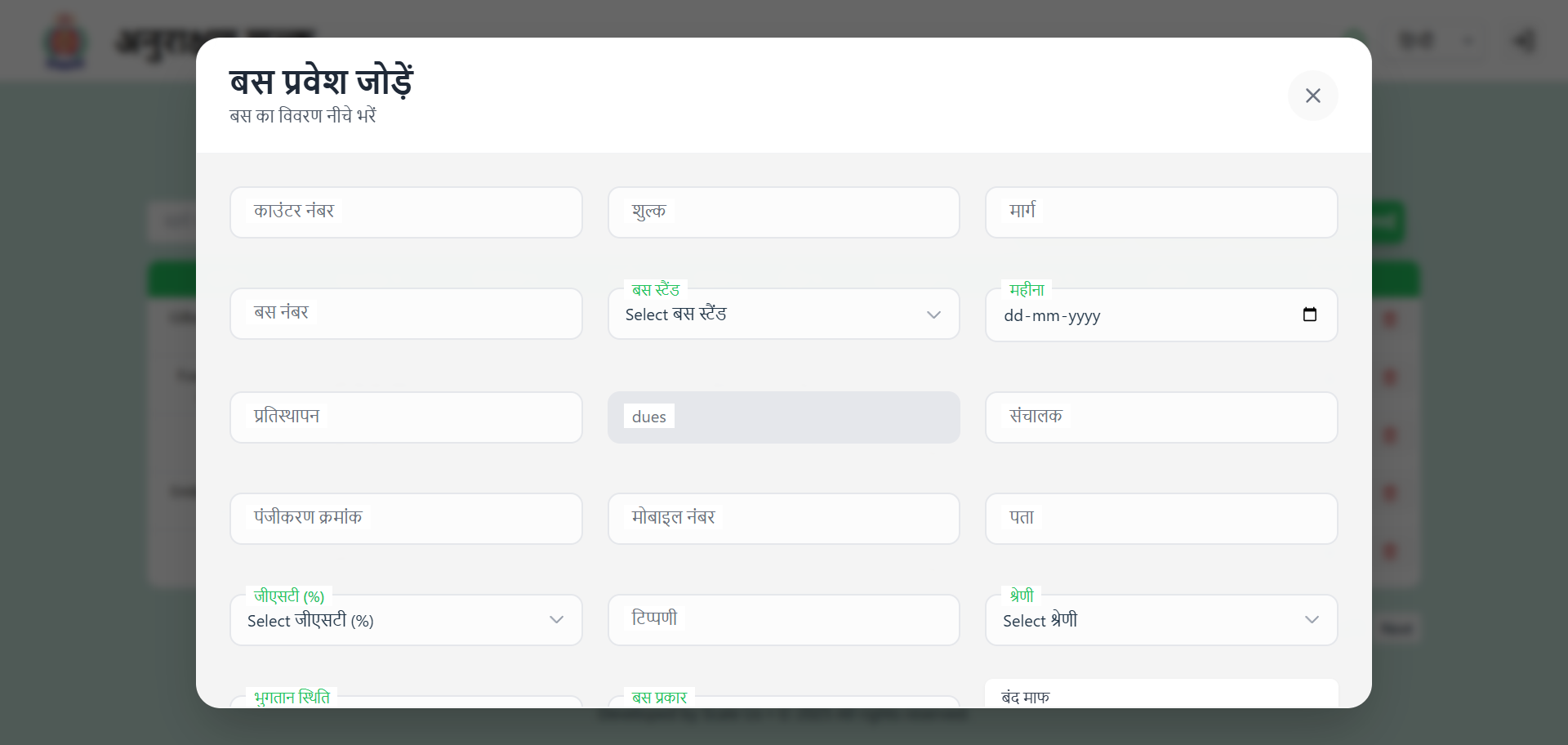Click the प्रतिस्थापन input field

(x=405, y=417)
